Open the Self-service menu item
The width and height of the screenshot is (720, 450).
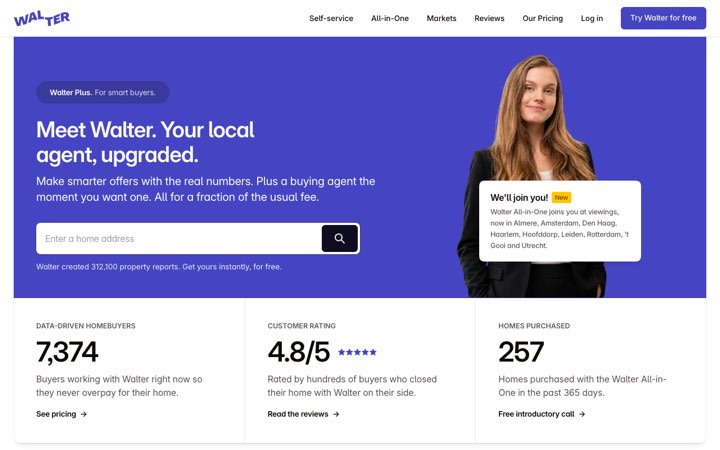coord(331,18)
